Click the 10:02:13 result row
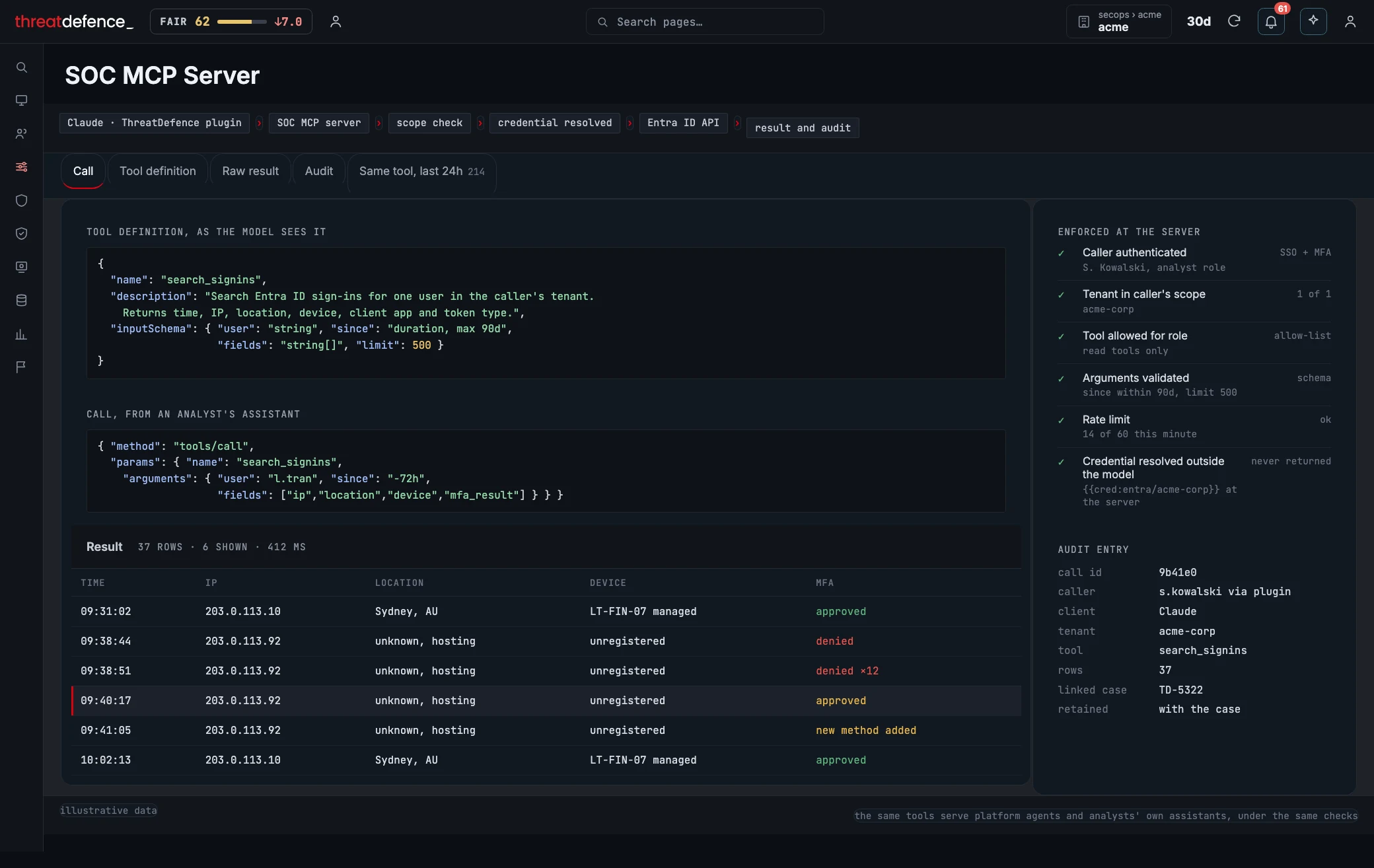This screenshot has width=1374, height=868. point(546,760)
